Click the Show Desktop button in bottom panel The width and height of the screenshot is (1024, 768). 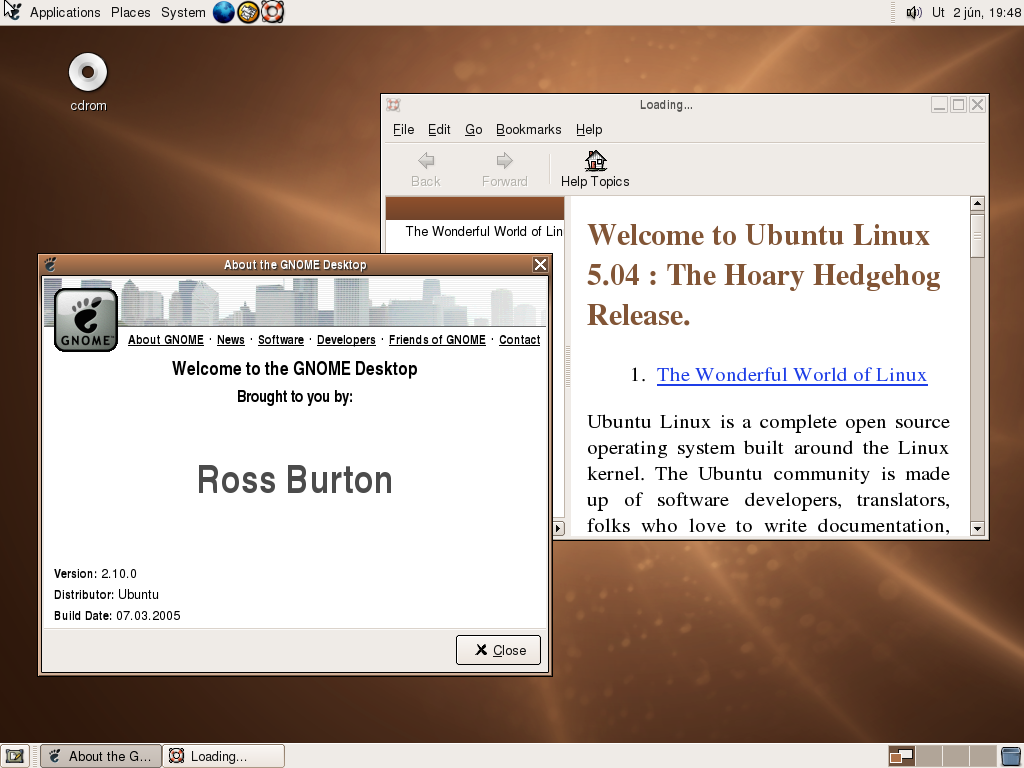click(14, 756)
